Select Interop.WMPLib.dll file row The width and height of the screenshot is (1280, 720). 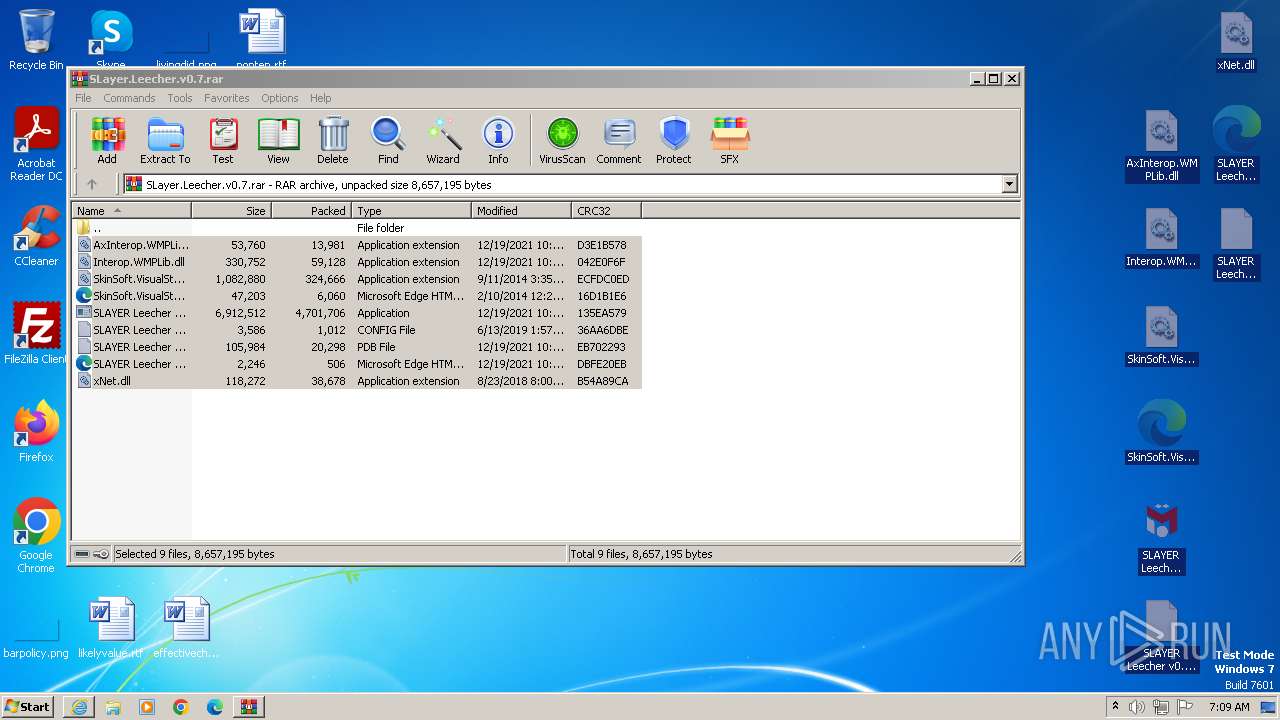[357, 262]
